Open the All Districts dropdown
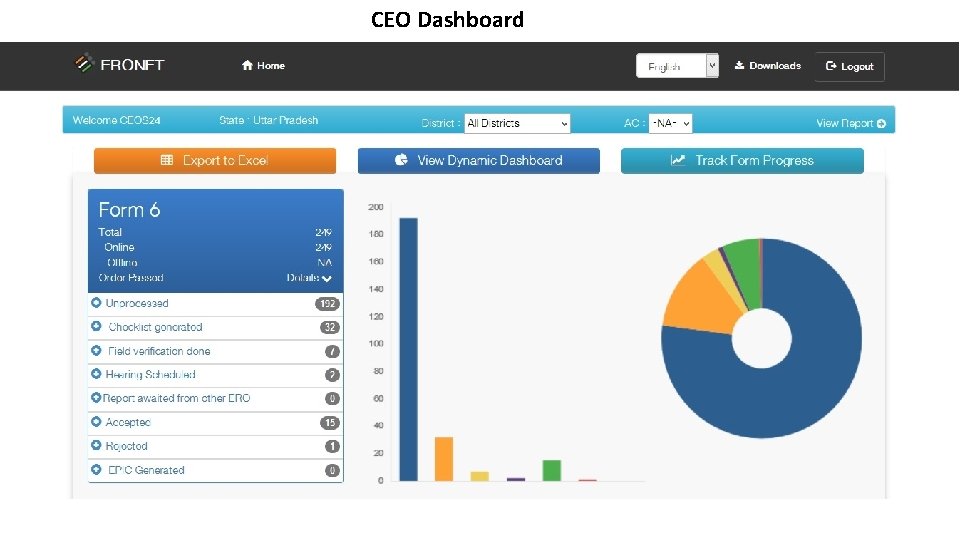960x540 pixels. [x=517, y=123]
